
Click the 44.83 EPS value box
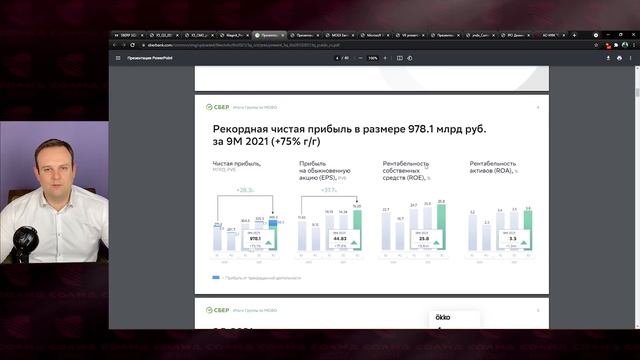coord(343,239)
